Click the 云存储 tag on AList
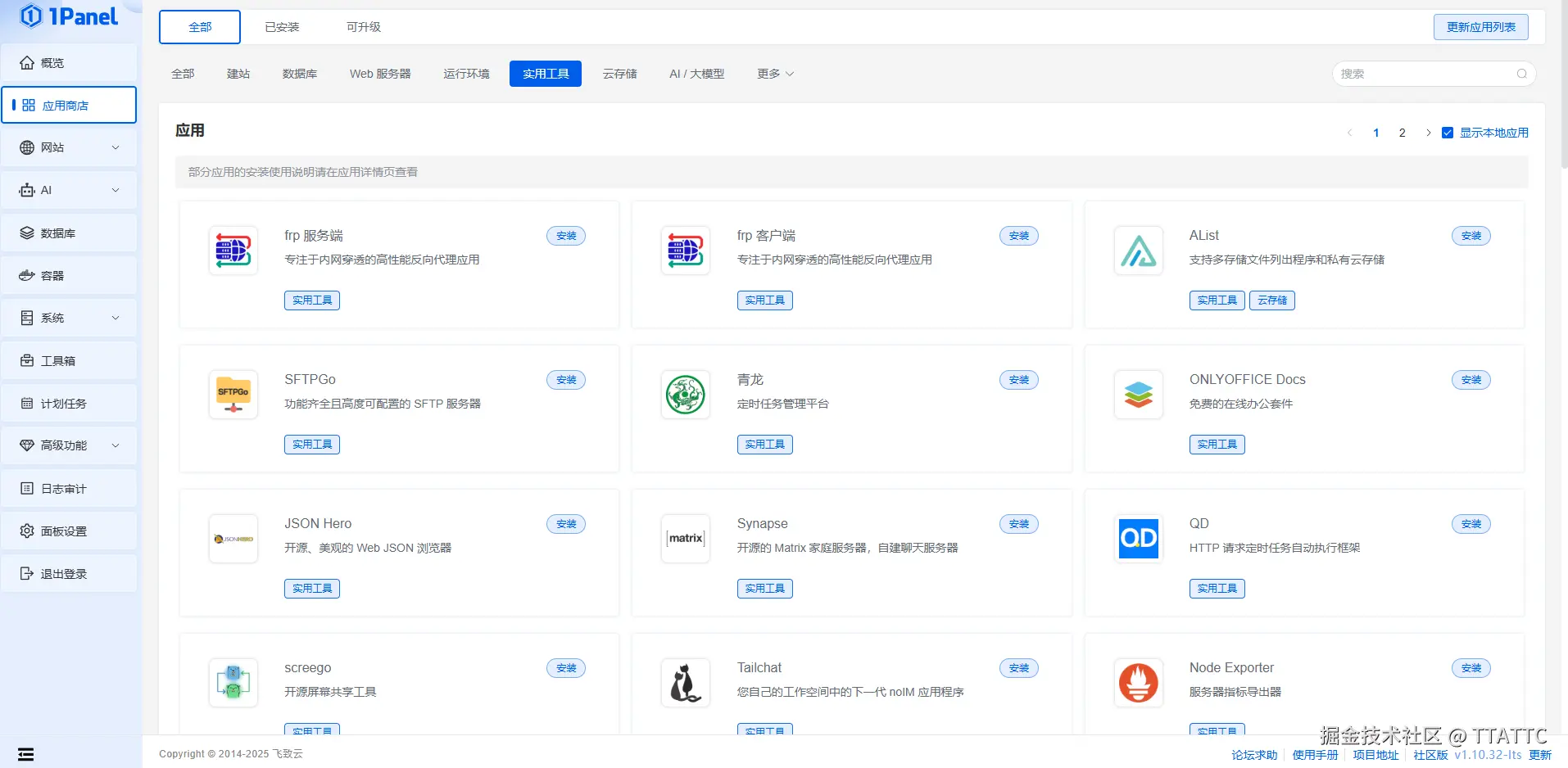1568x768 pixels. (x=1272, y=300)
